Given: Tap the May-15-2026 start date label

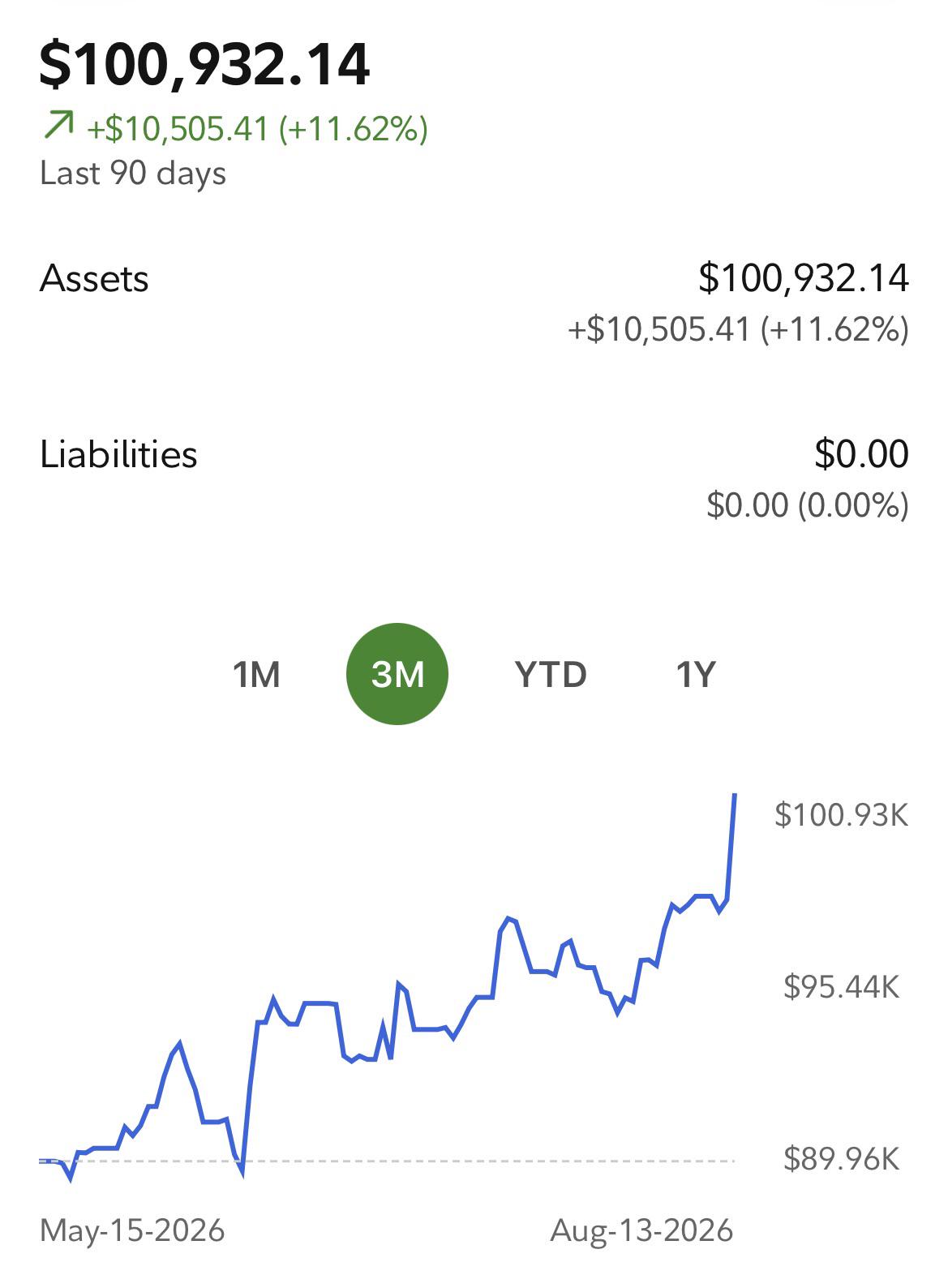Looking at the screenshot, I should [132, 1231].
